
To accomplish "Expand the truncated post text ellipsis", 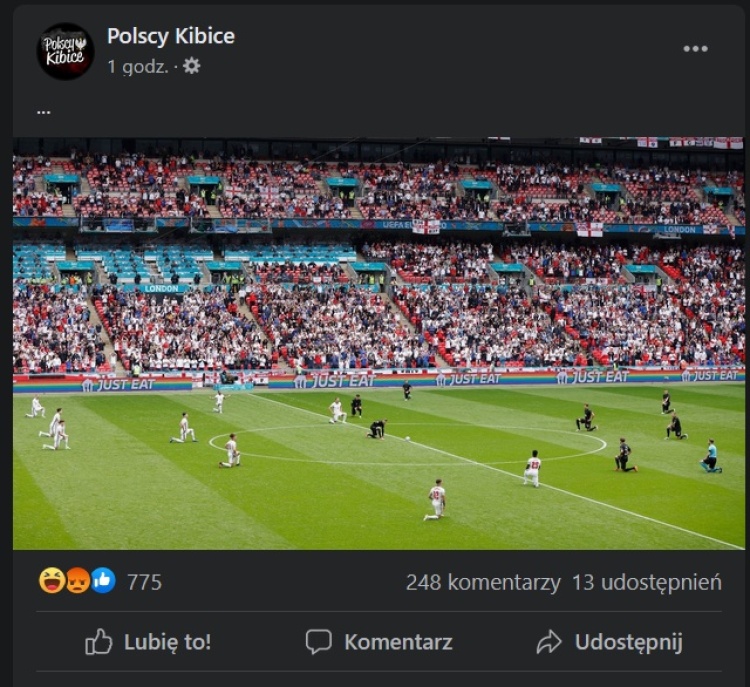I will click(x=44, y=112).
